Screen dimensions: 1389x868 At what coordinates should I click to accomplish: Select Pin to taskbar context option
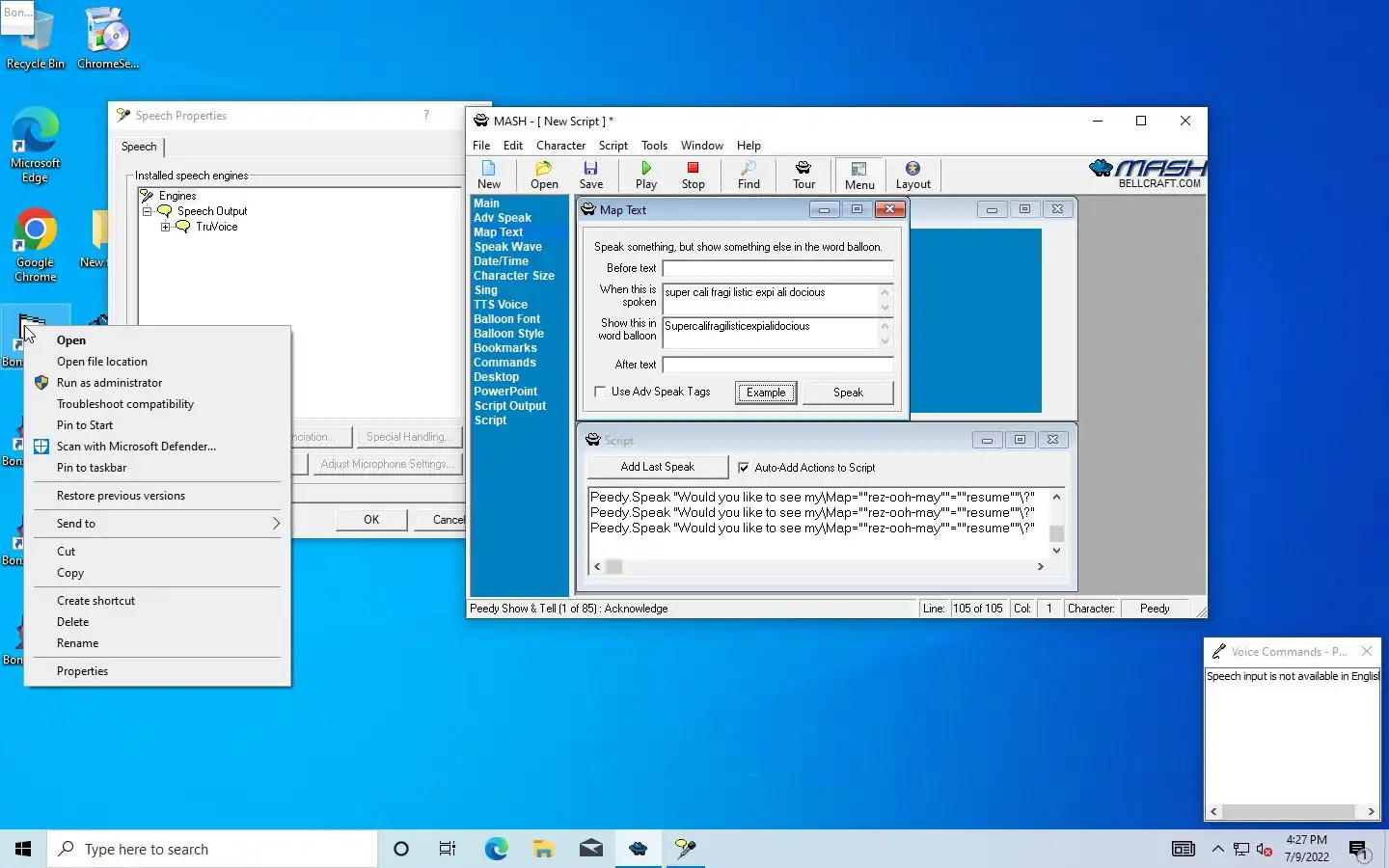tap(157, 468)
